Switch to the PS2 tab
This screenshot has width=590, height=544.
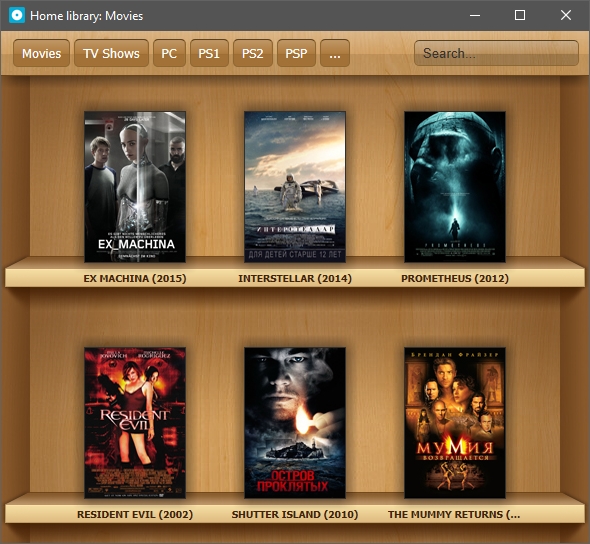(252, 53)
